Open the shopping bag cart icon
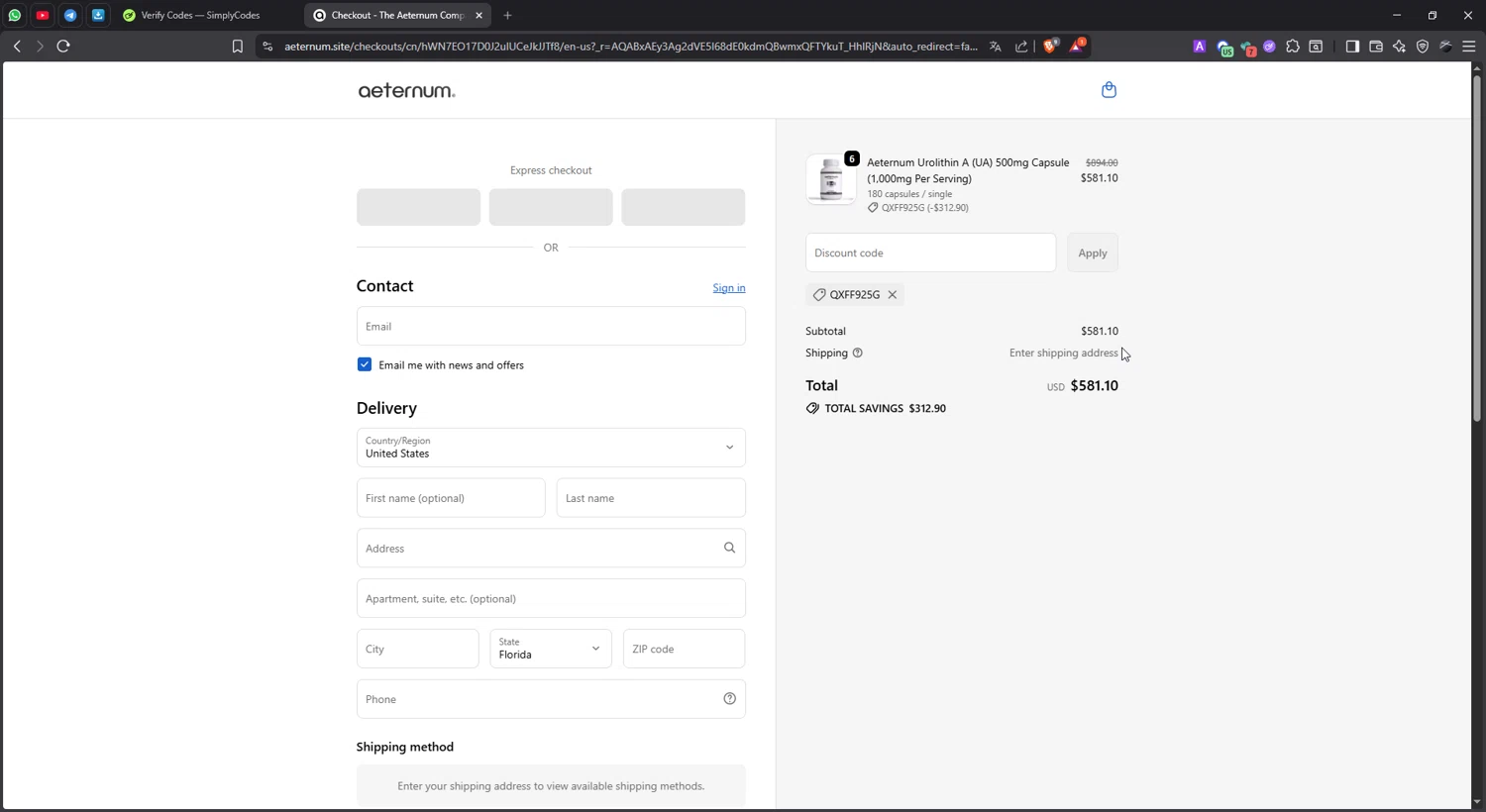 [1109, 90]
